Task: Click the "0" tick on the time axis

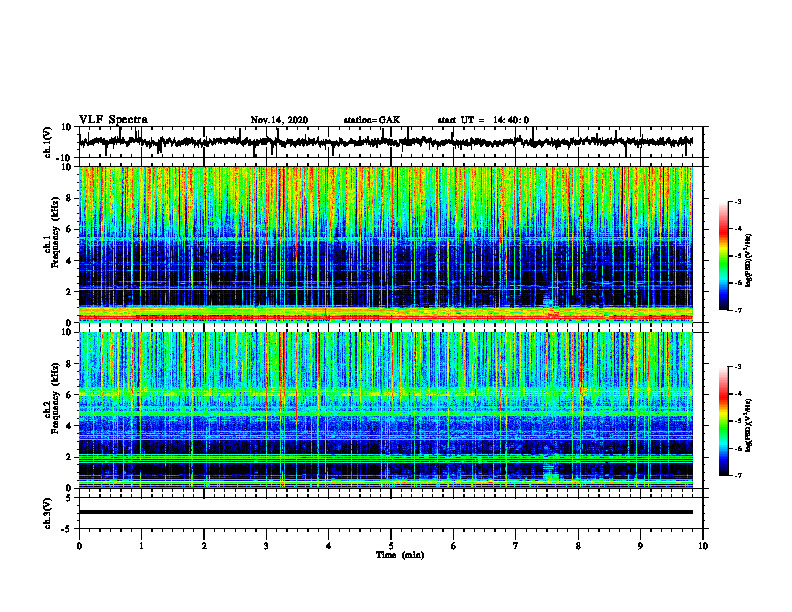Action: point(79,546)
